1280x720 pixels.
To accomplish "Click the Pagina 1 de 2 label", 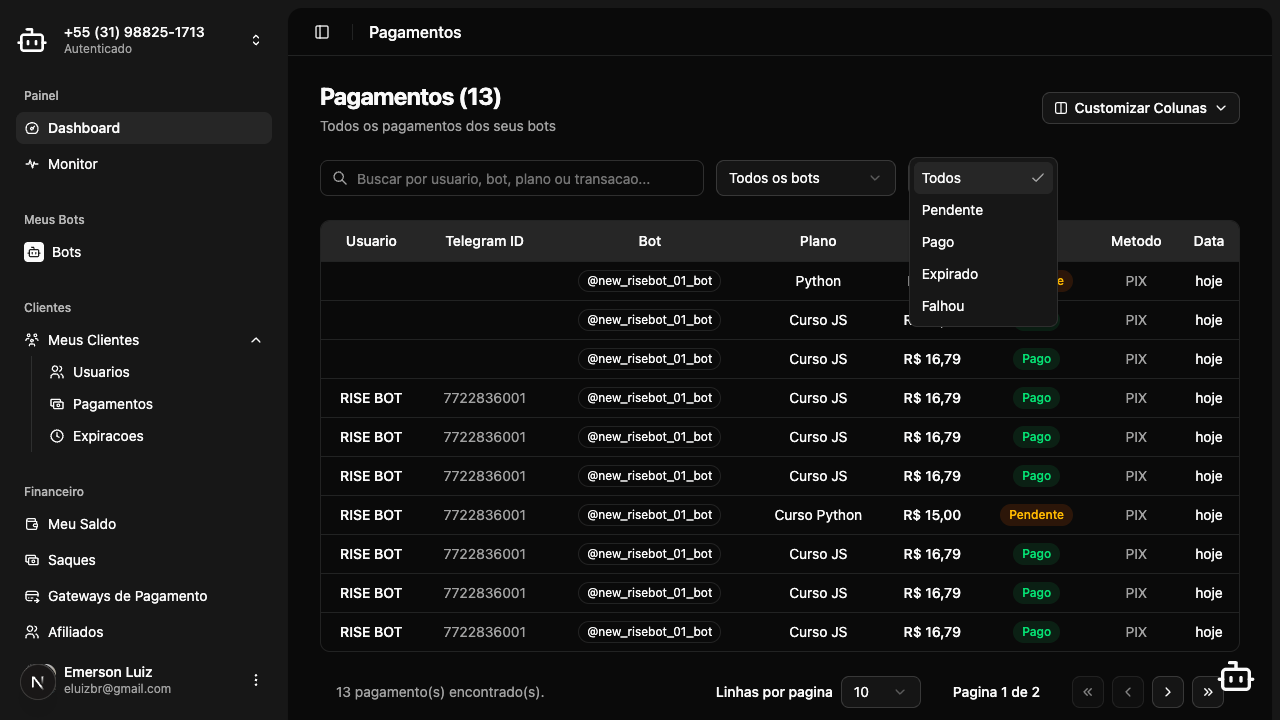I will point(996,692).
